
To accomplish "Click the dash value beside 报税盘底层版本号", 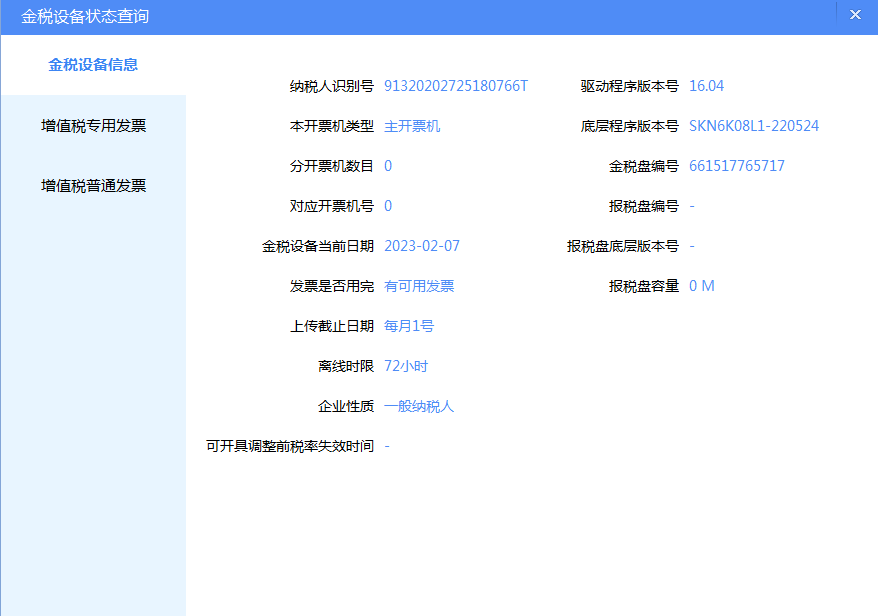I will 692,246.
